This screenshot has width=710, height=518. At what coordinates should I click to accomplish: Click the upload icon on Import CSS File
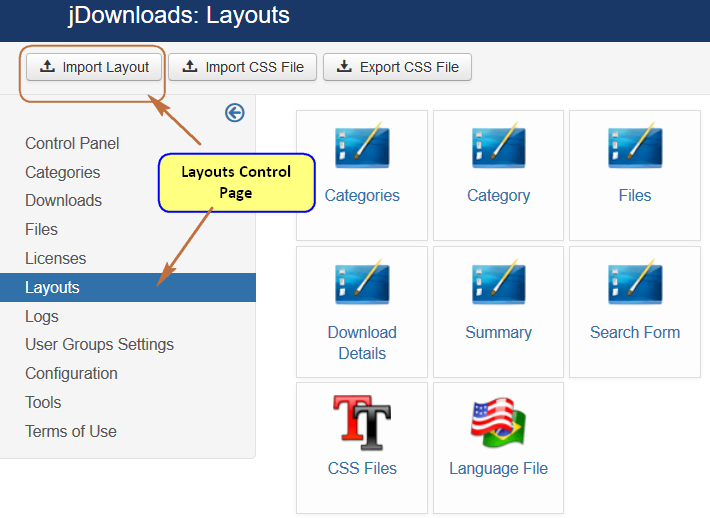(190, 67)
